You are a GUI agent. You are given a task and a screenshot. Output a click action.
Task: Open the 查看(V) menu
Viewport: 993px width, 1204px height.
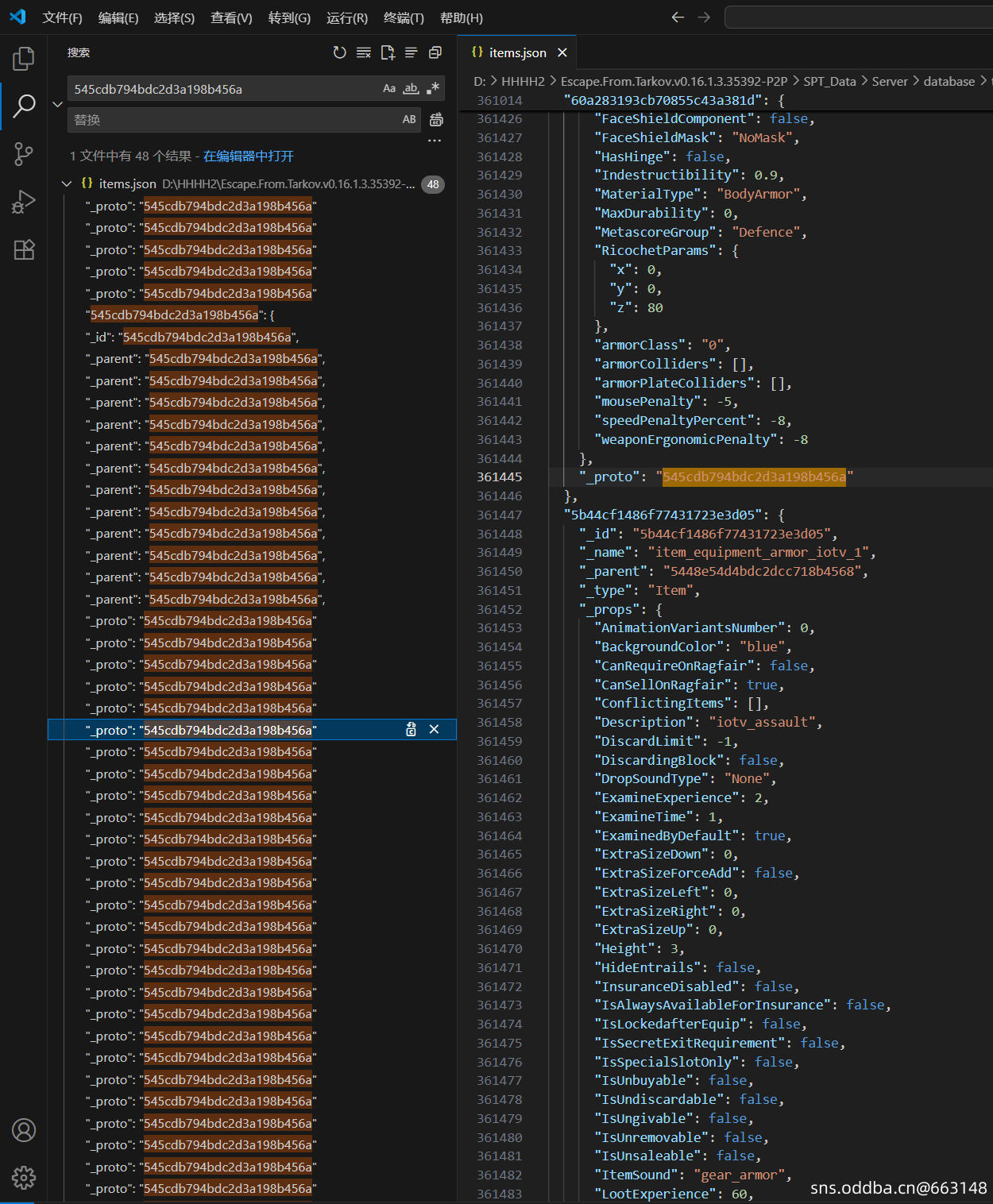click(231, 17)
